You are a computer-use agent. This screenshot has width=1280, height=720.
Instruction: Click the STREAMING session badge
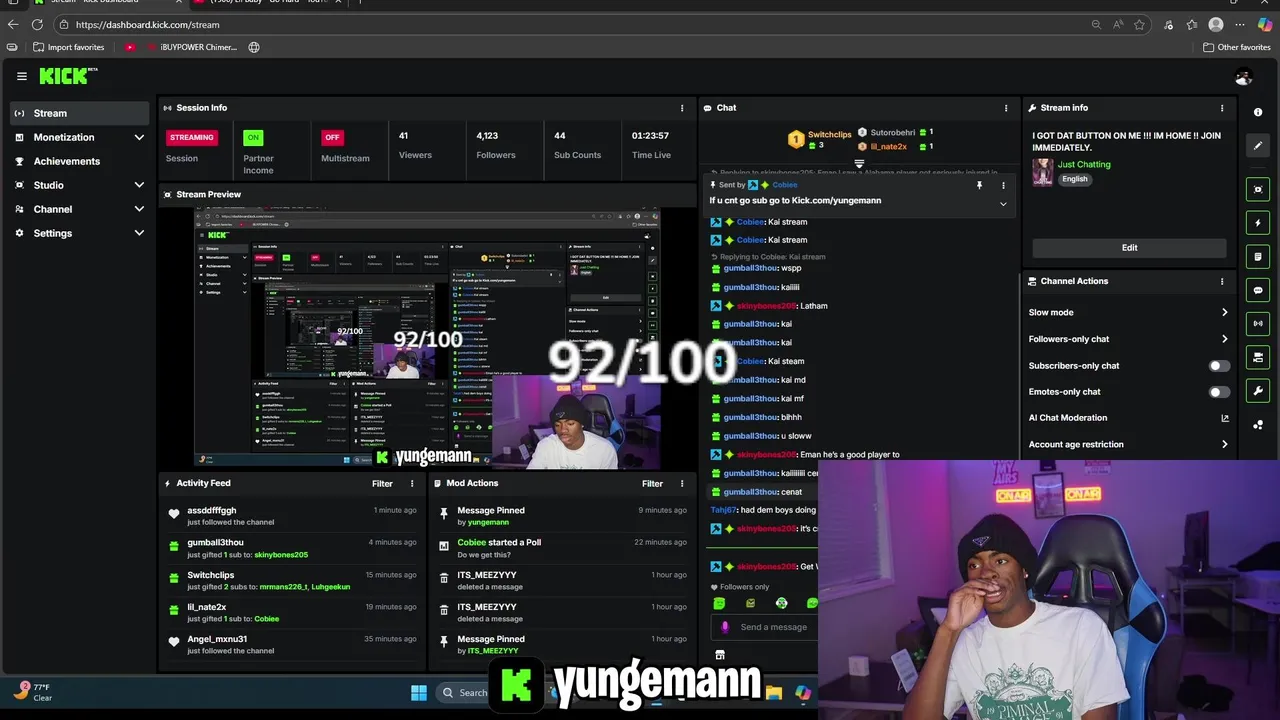[x=191, y=137]
